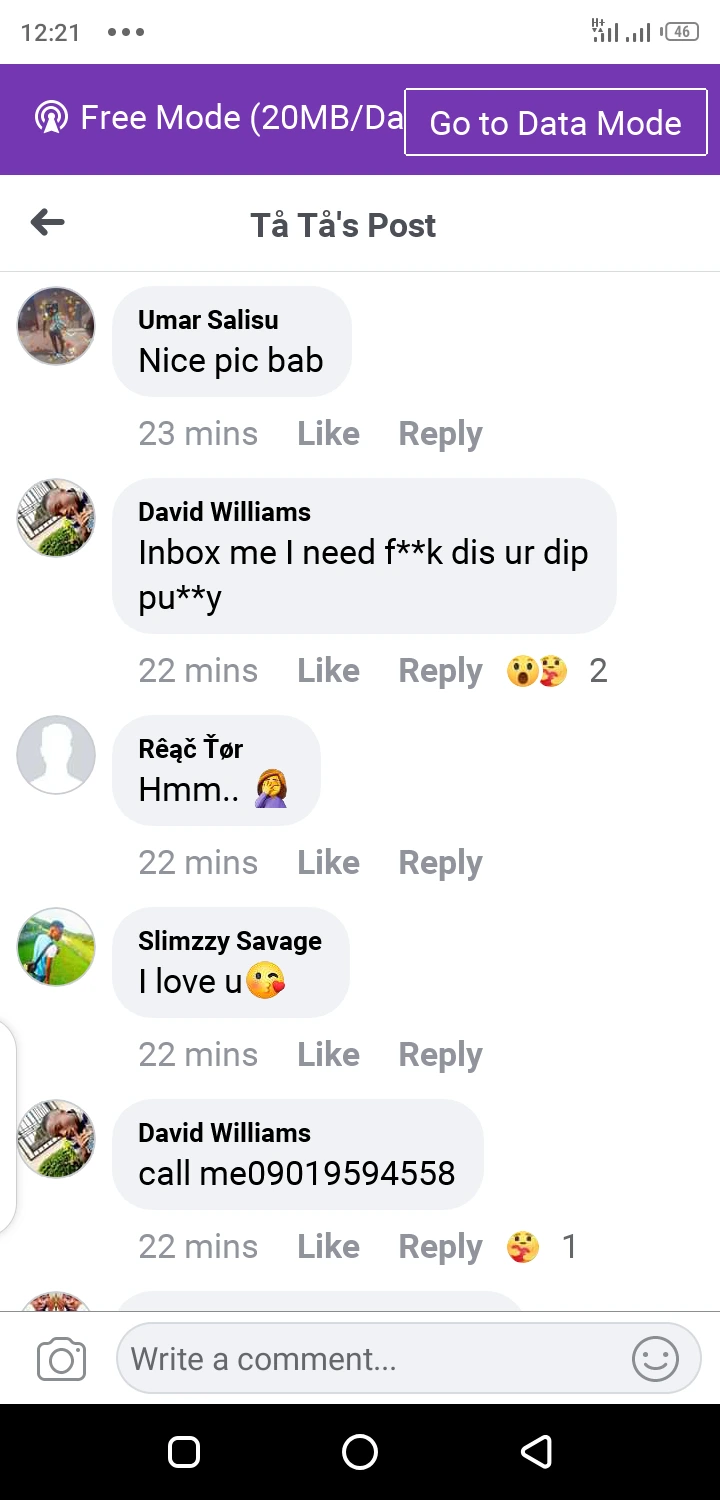Screen dimensions: 720x1500
Task: Like Slimzzy Savage's comment
Action: point(328,1055)
